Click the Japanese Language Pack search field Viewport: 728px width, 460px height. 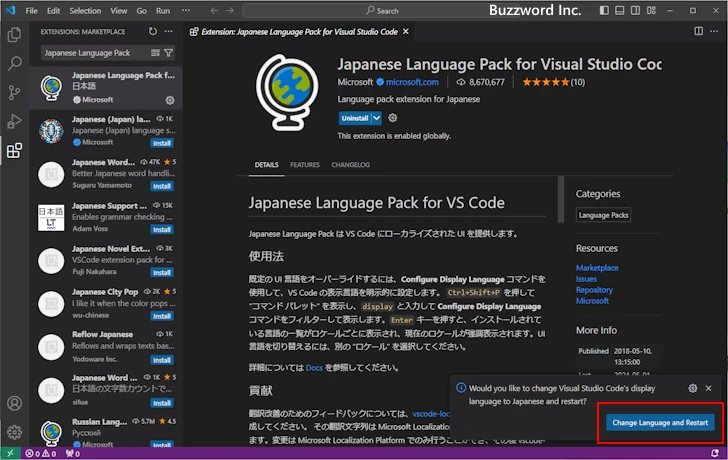pyautogui.click(x=92, y=53)
